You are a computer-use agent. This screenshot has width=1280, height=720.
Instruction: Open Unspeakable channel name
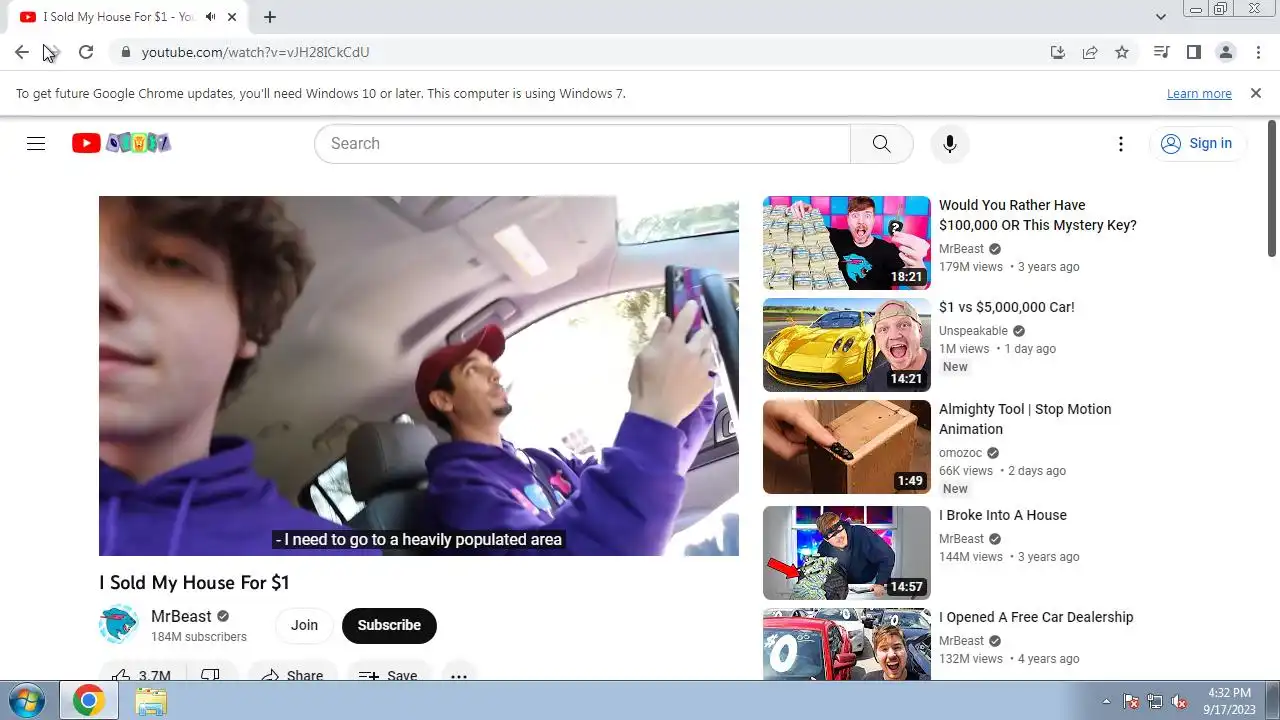click(x=973, y=331)
